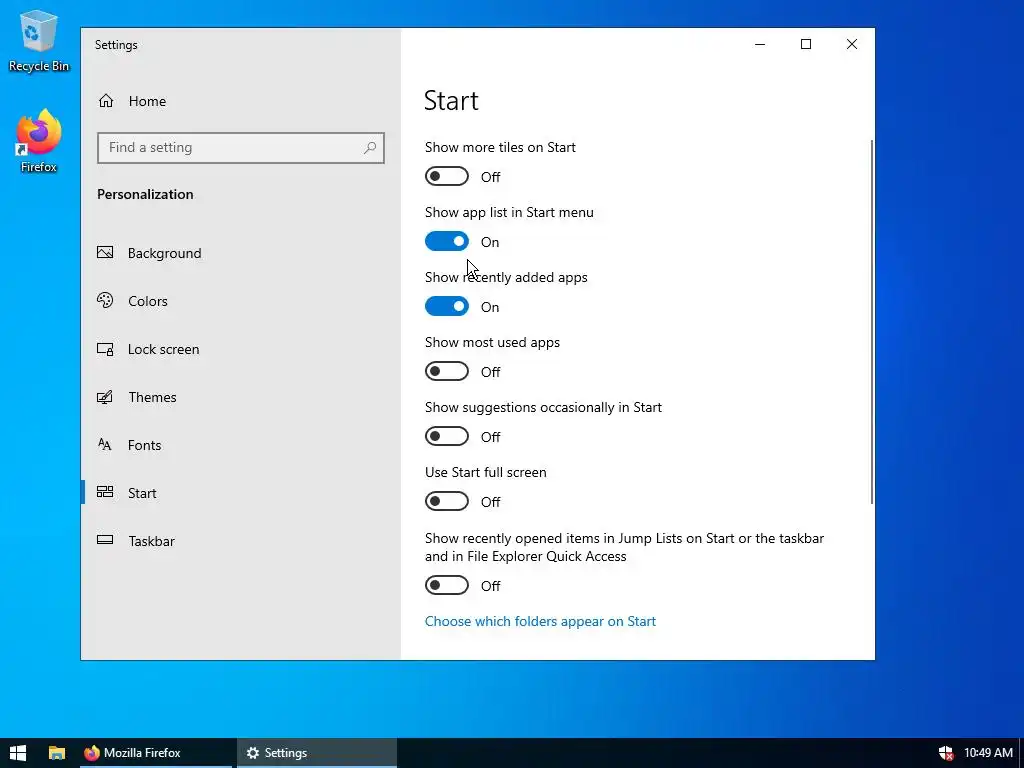Viewport: 1024px width, 768px height.
Task: Enable Show suggestions occasionally in Start
Action: (x=447, y=436)
